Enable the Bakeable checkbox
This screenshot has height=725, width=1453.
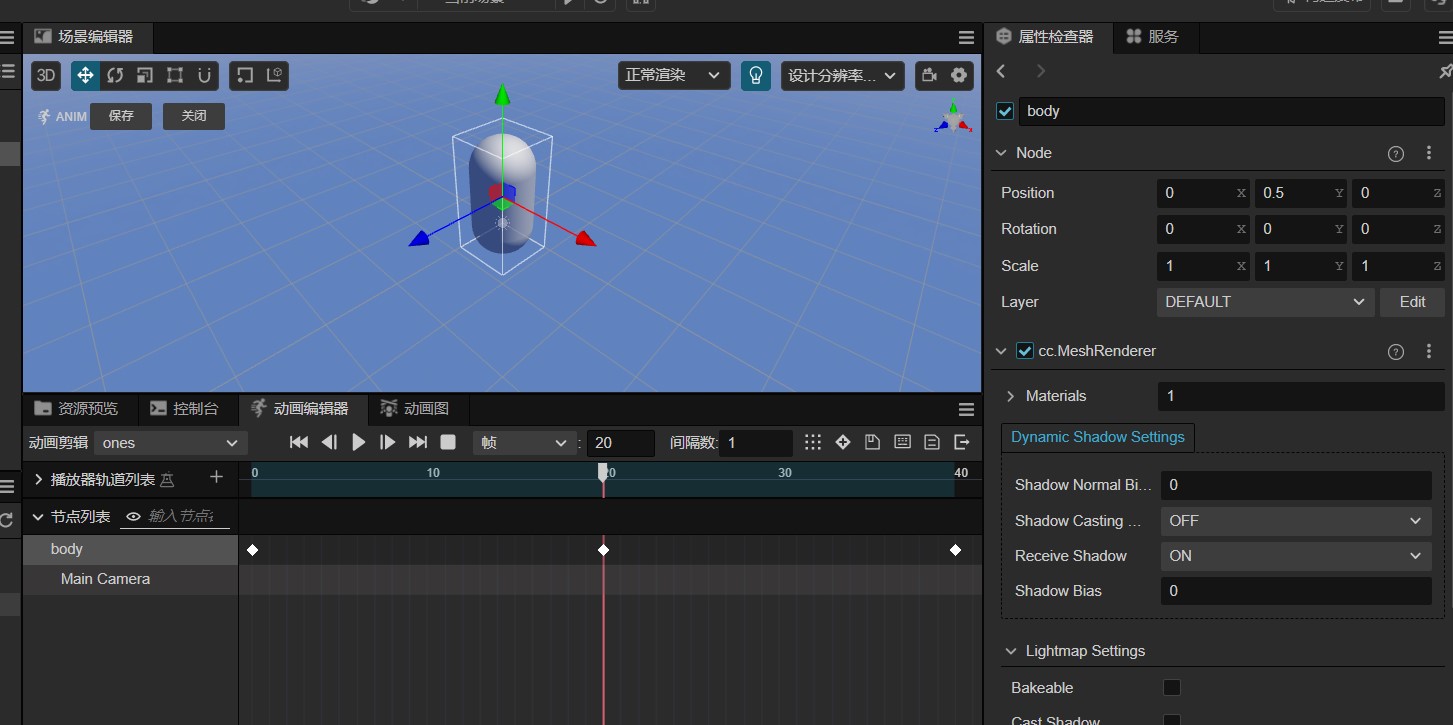pos(1172,687)
